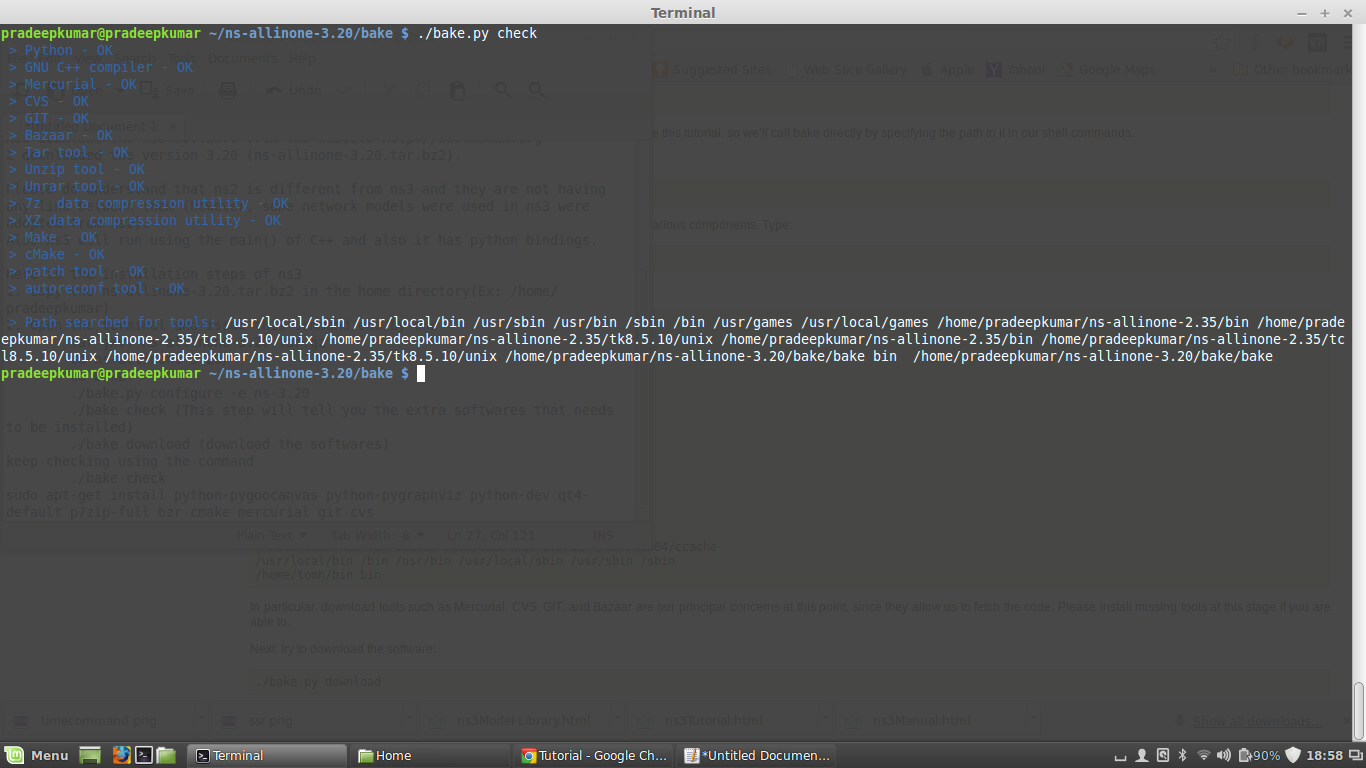Viewport: 1366px width, 768px height.
Task: Open the file manager launcher icon
Action: click(166, 755)
